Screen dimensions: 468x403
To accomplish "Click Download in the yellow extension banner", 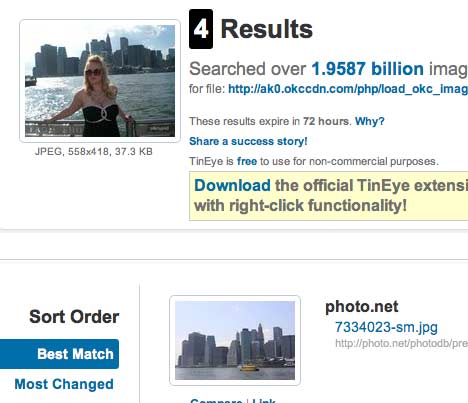I will click(232, 185).
